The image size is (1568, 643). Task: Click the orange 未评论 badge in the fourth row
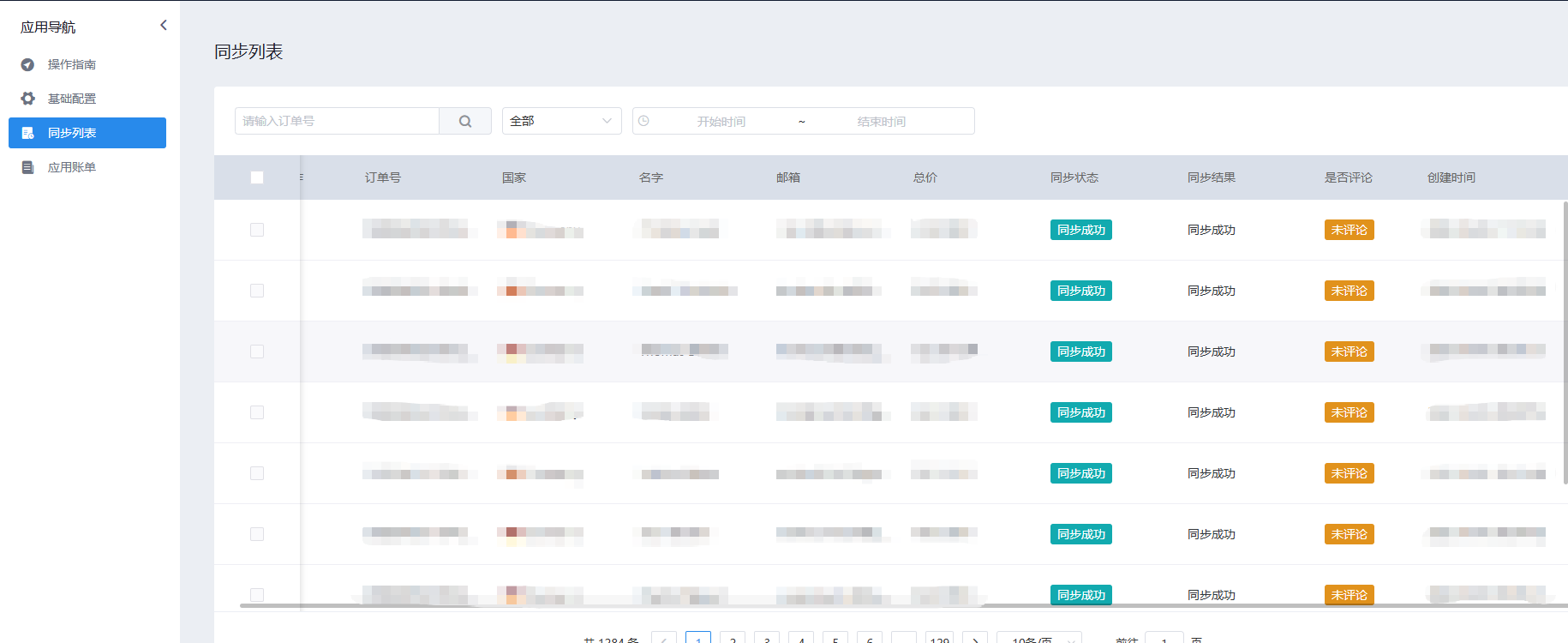[x=1350, y=412]
